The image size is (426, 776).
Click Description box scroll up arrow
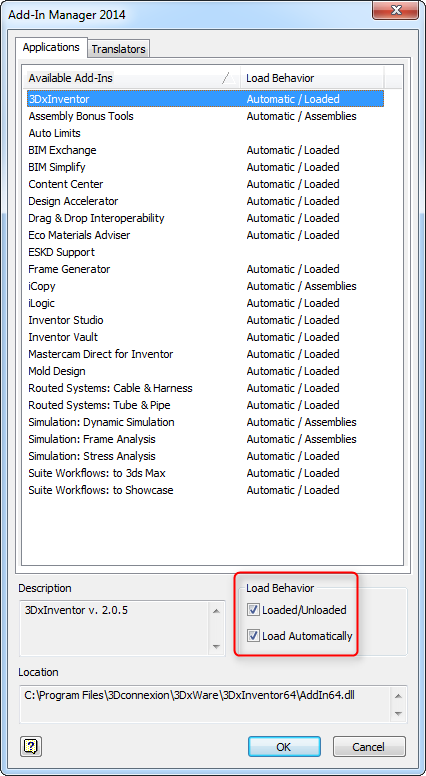click(216, 612)
